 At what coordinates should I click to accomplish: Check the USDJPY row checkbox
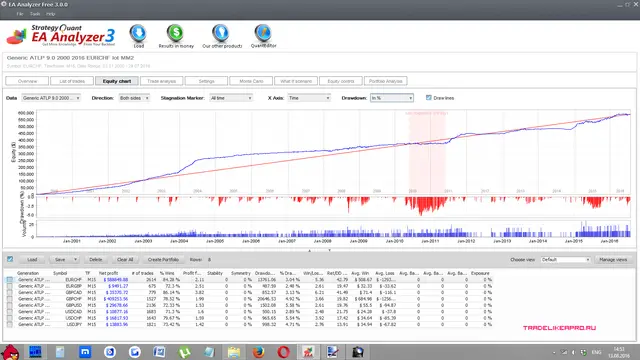pos(9,324)
